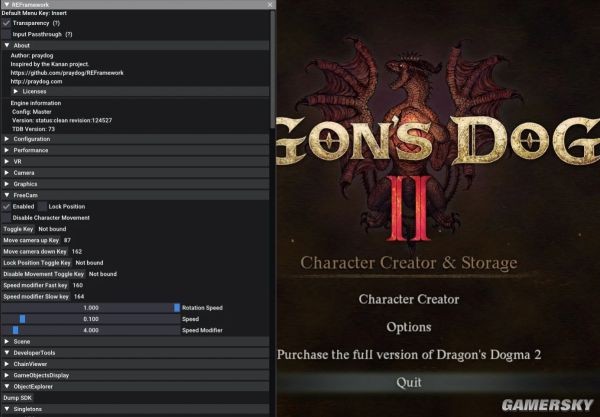Screen dimensions: 600x417
Task: Click the 164 value beside Speed modifier Slow key
Action: tap(79, 296)
